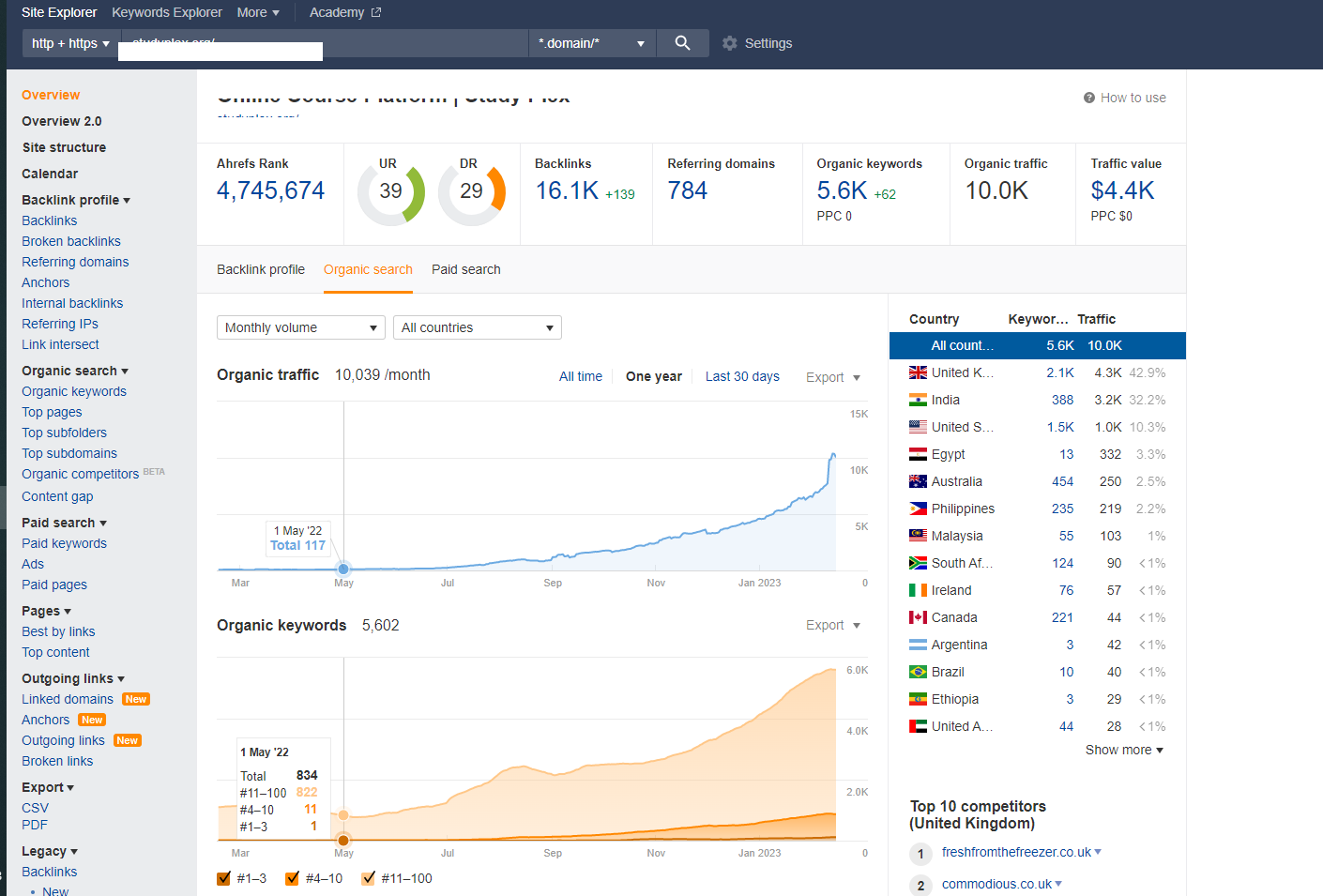Click the 1 May '22 traffic chart marker

(x=343, y=569)
